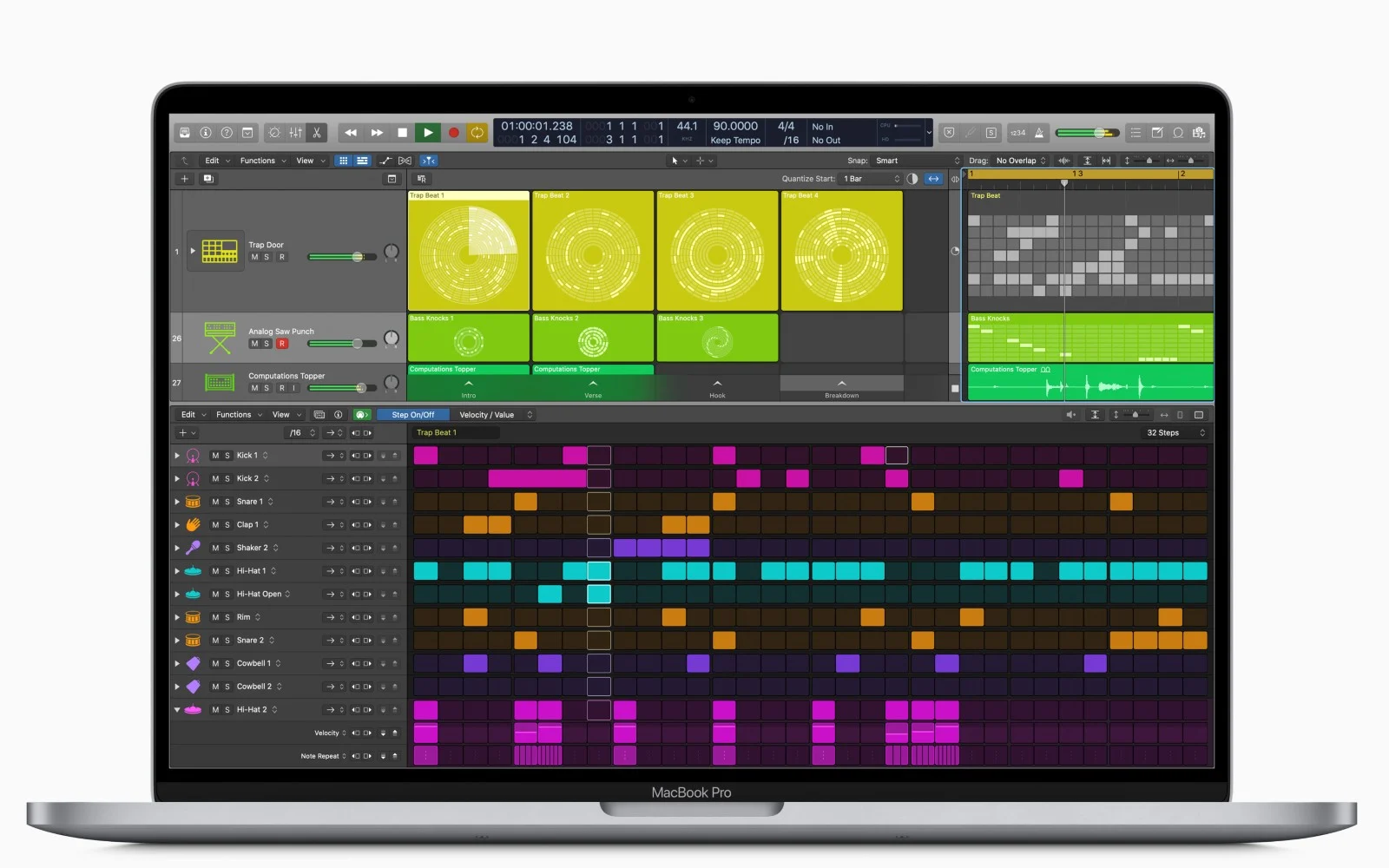Screen dimensions: 1389x868
Task: Show the Live Loops grid view
Action: (x=343, y=161)
